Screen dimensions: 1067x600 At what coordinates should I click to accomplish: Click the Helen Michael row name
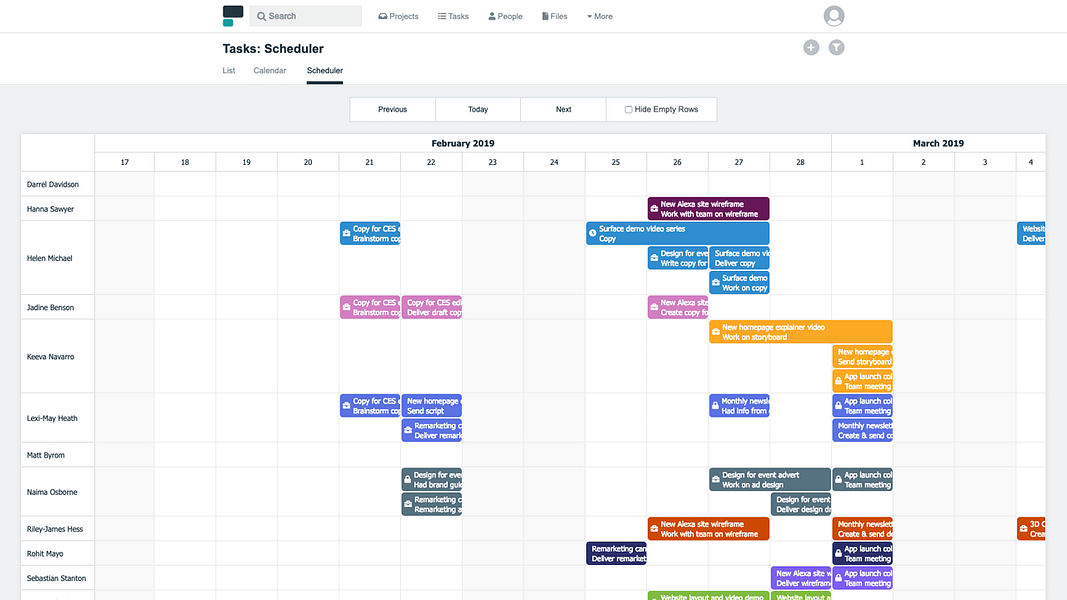(49, 258)
